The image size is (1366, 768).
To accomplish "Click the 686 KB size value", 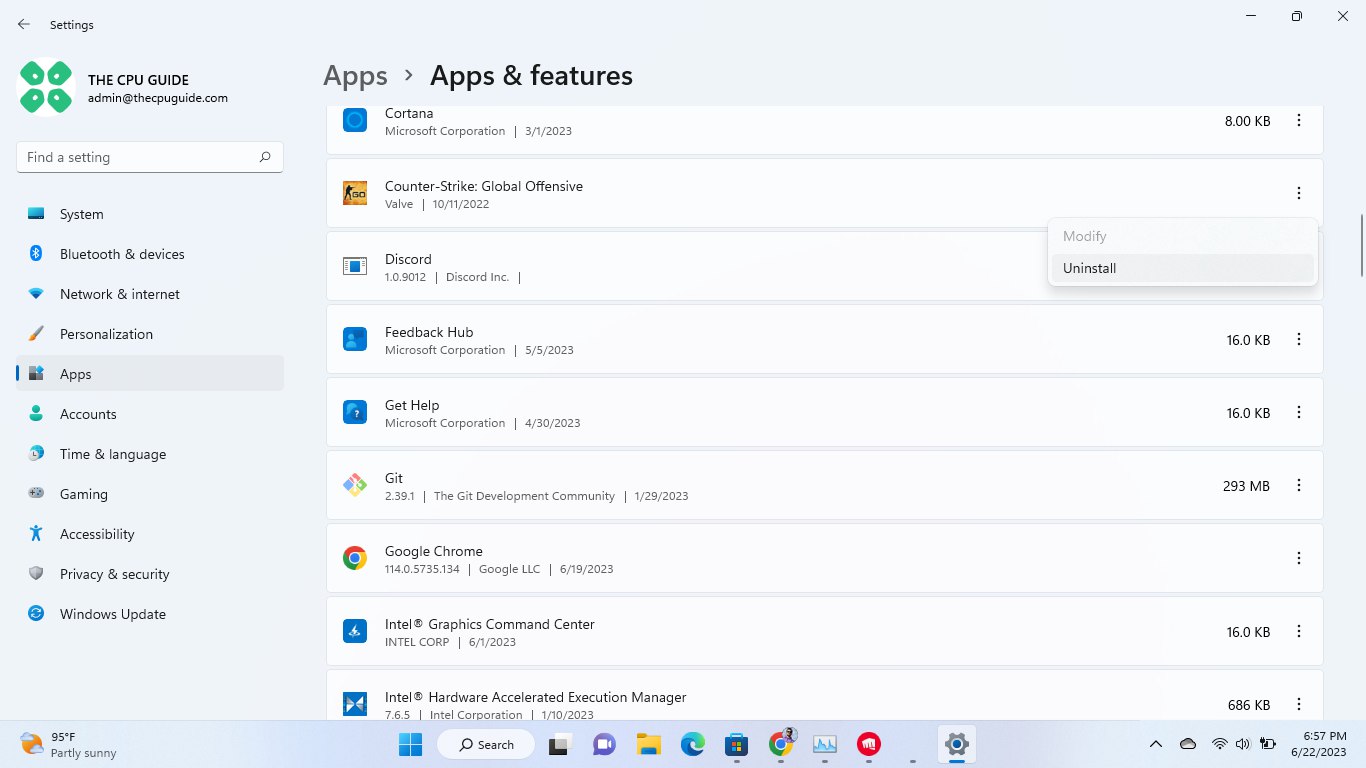I will click(x=1249, y=705).
